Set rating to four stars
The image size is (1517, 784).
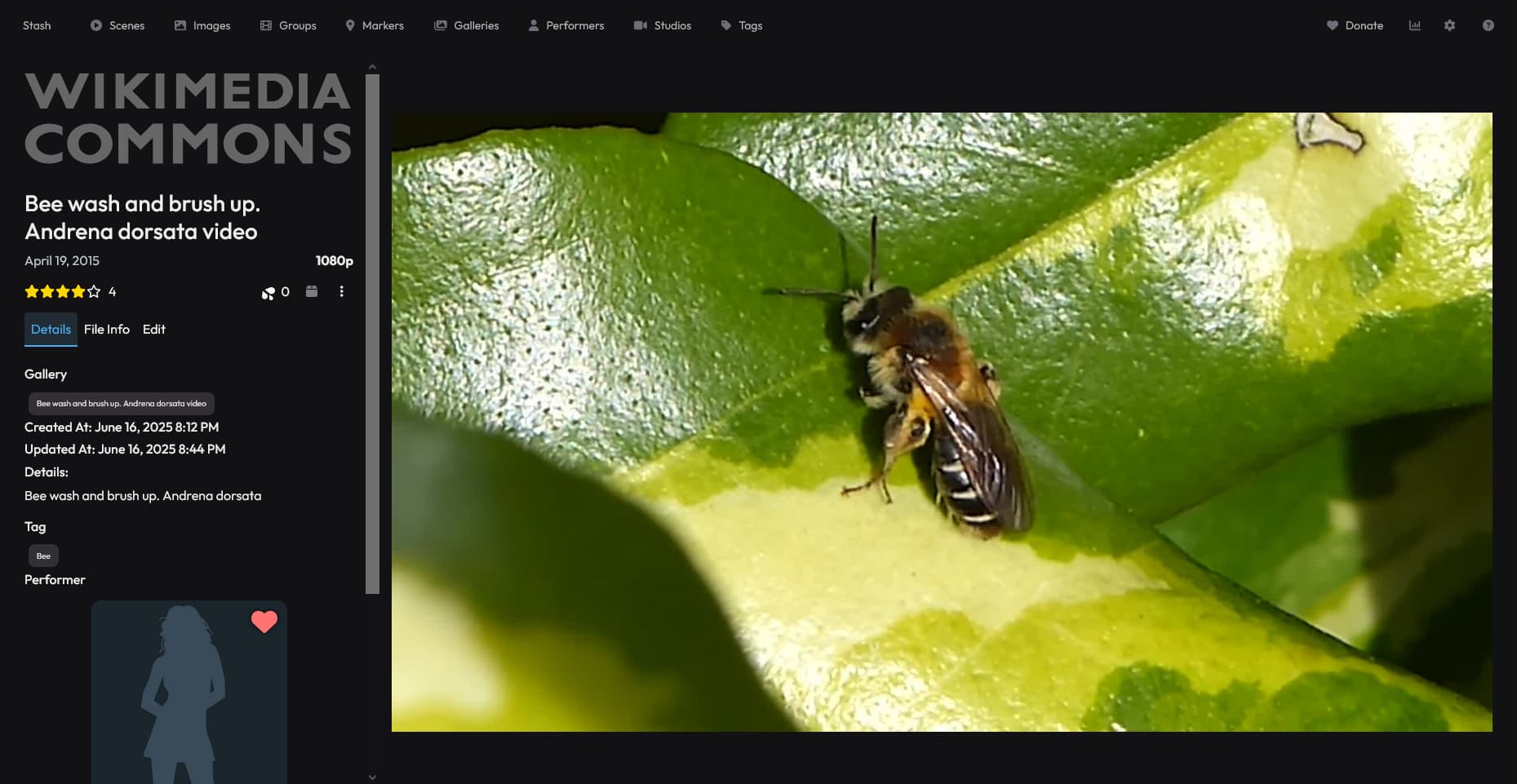(78, 291)
